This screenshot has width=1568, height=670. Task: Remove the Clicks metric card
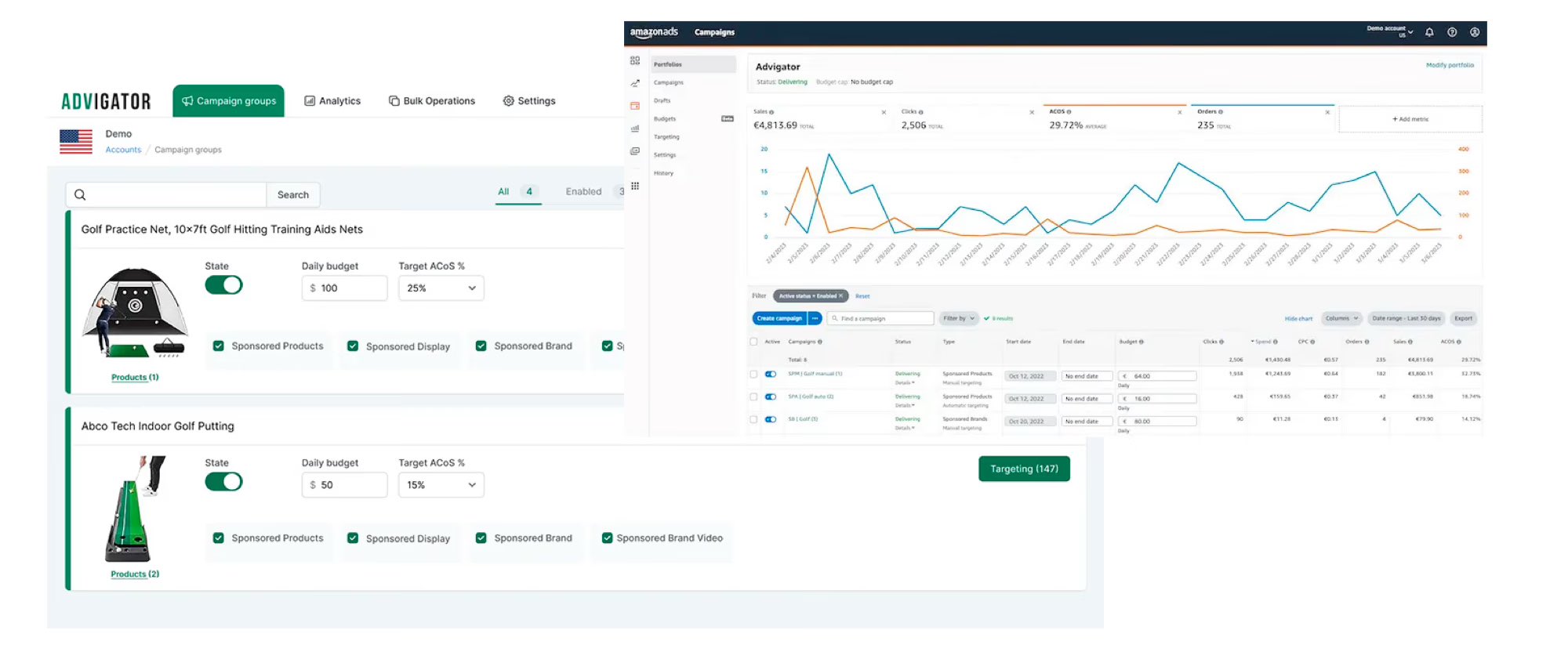[1032, 112]
